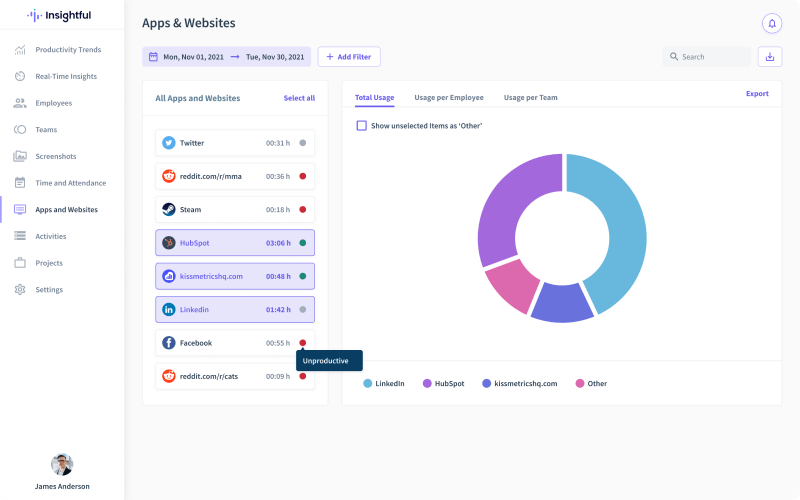Open Productivity Trends from sidebar
Viewport: 800px width, 500px height.
tap(67, 49)
